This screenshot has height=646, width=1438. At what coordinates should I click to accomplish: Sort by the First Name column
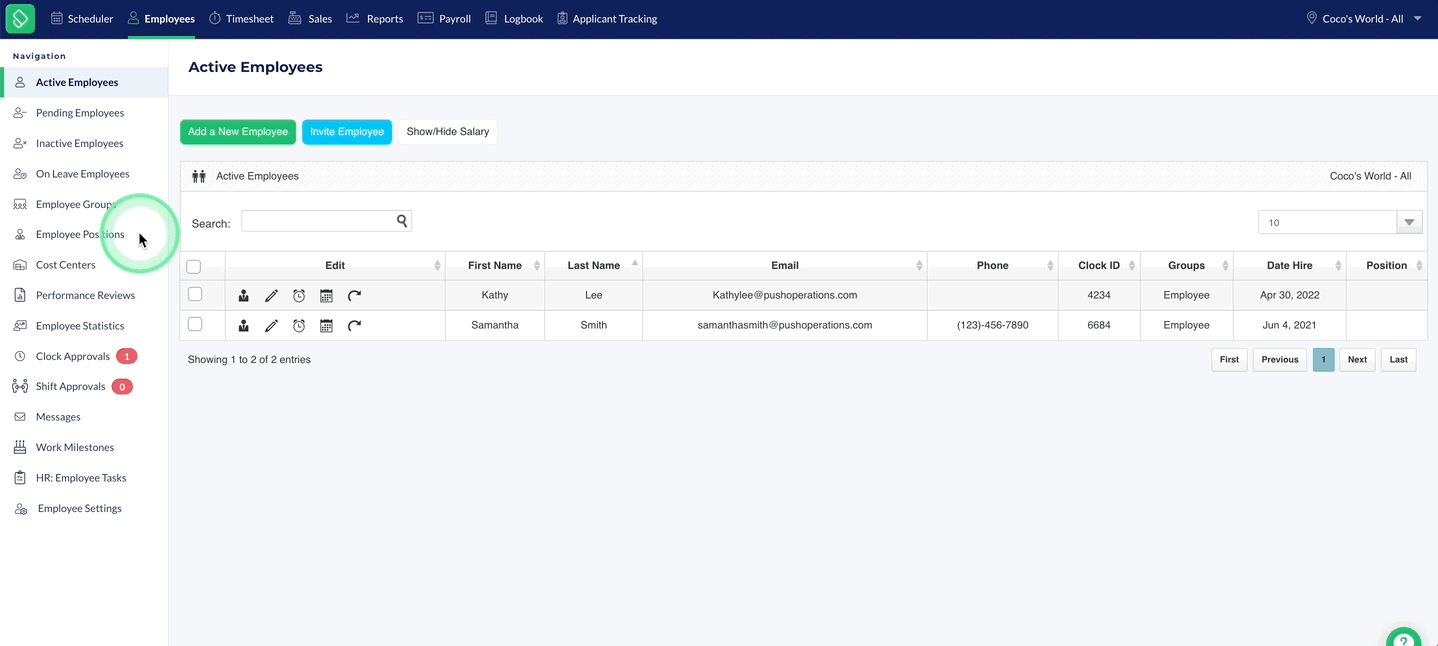click(x=495, y=266)
